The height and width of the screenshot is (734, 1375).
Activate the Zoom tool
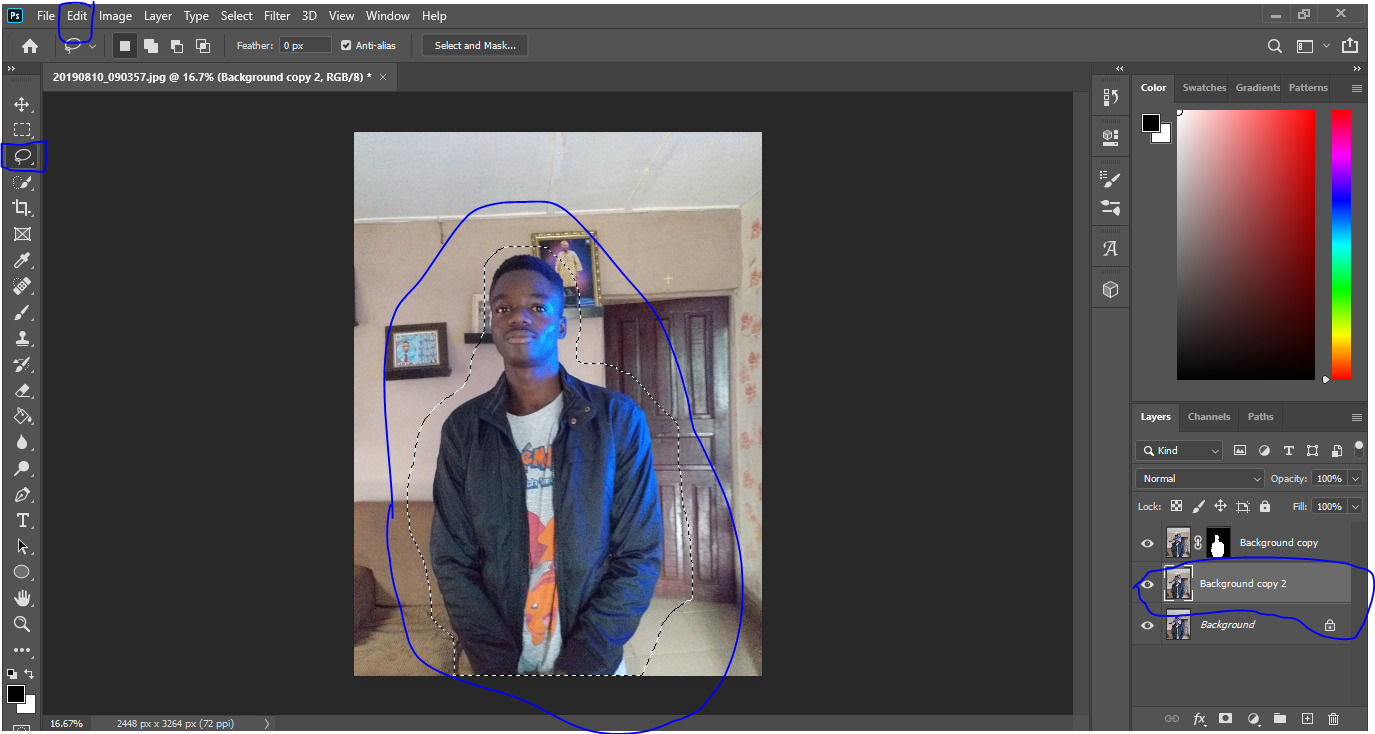tap(22, 624)
